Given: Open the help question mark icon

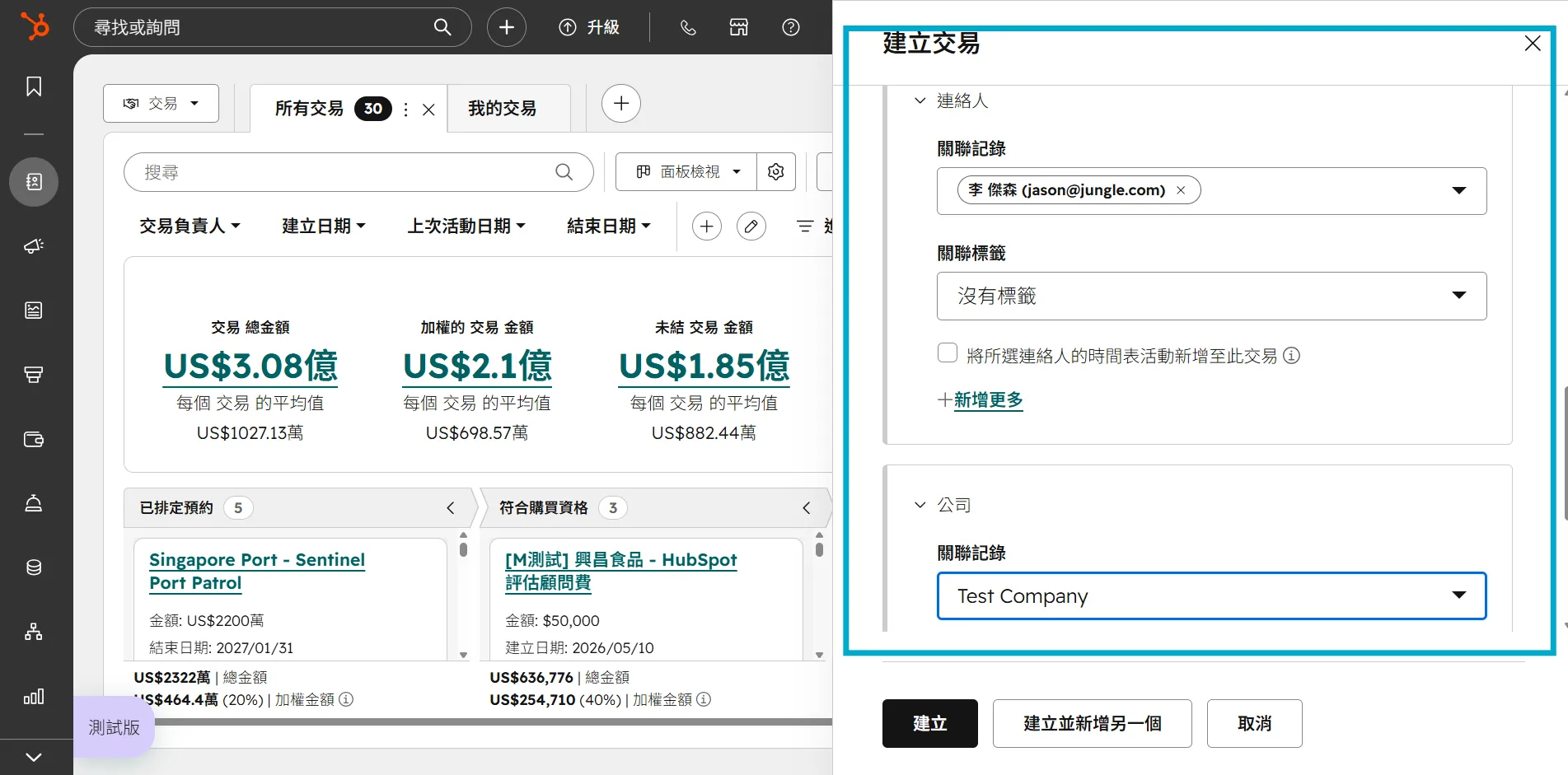Looking at the screenshot, I should (x=791, y=27).
